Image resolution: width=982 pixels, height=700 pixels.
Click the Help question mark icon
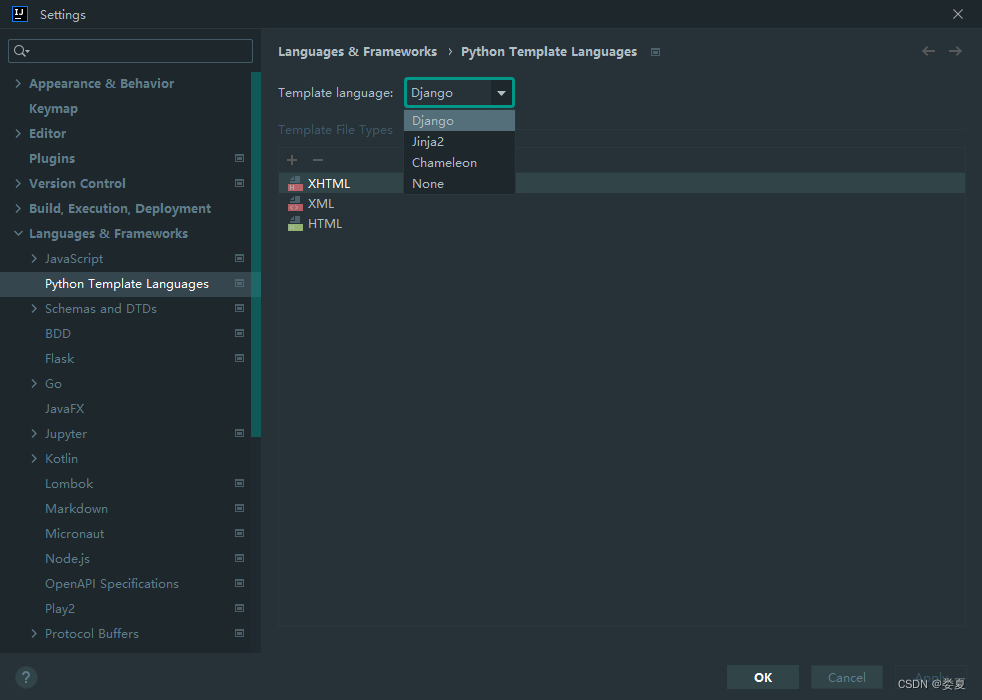(x=25, y=677)
